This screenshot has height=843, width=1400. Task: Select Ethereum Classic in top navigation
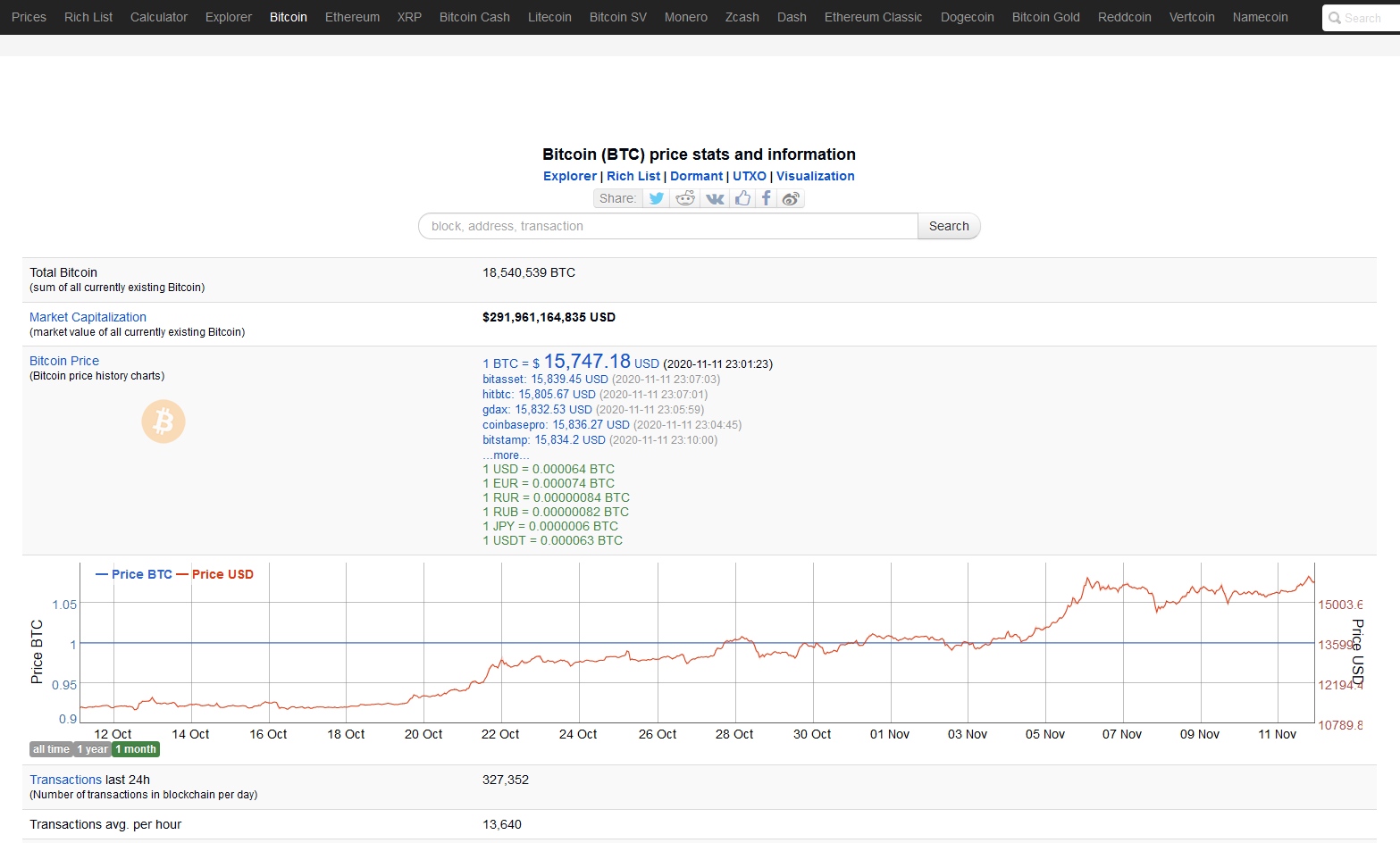[x=874, y=17]
